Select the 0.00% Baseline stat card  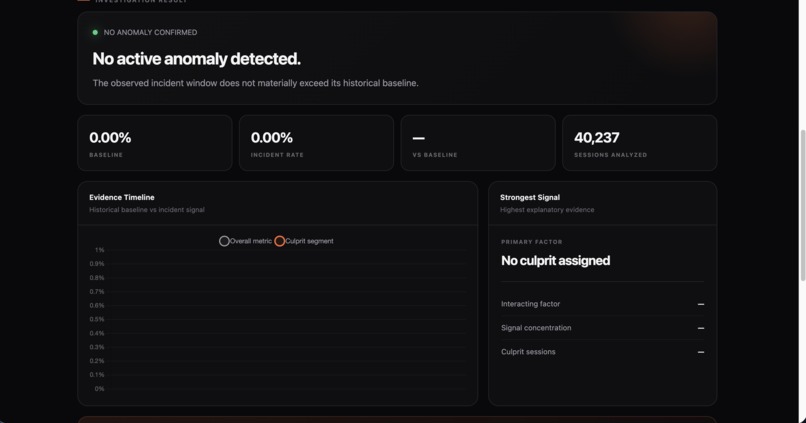pyautogui.click(x=155, y=143)
